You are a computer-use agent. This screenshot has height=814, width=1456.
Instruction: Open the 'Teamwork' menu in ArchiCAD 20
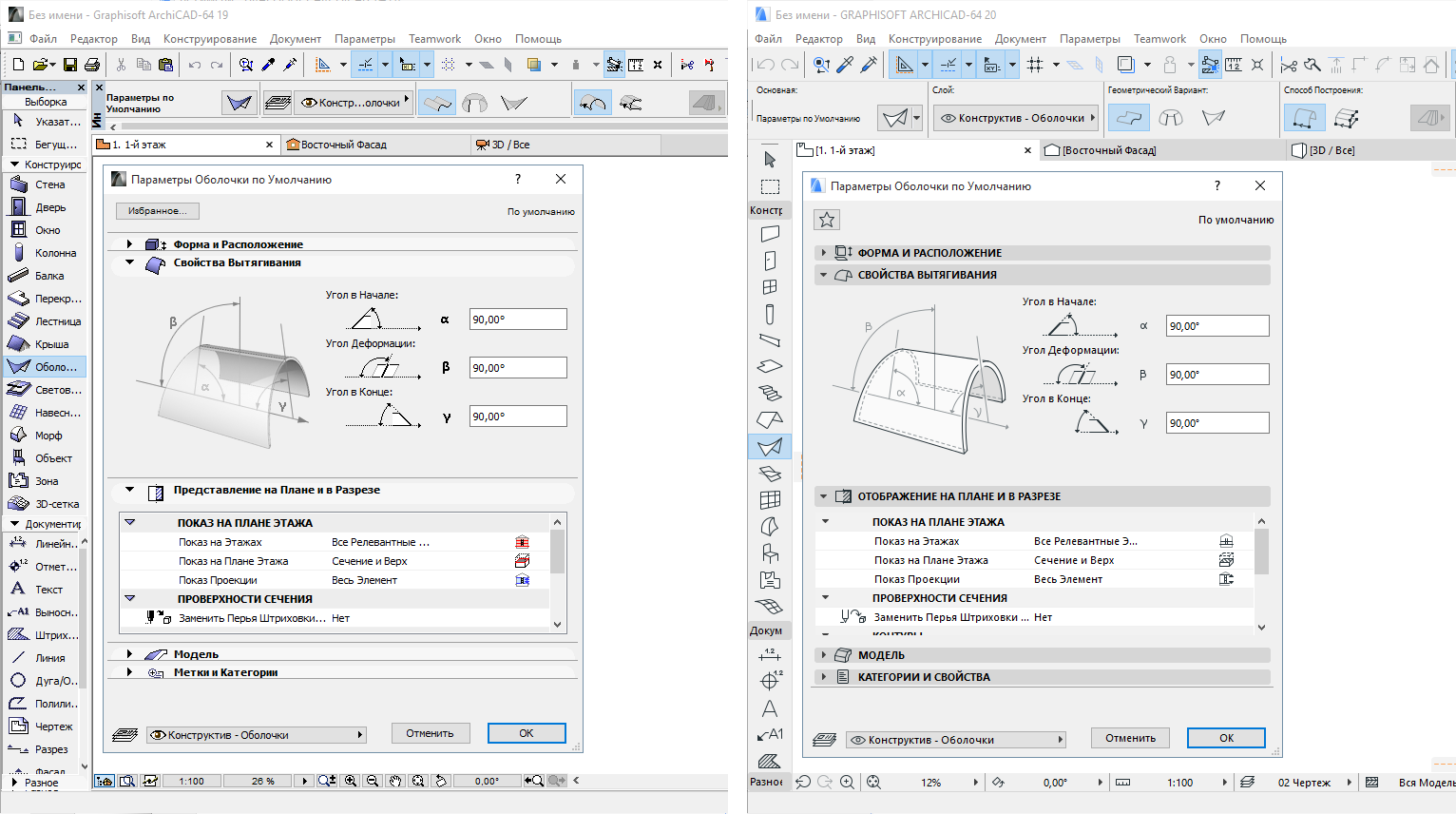pos(1159,39)
